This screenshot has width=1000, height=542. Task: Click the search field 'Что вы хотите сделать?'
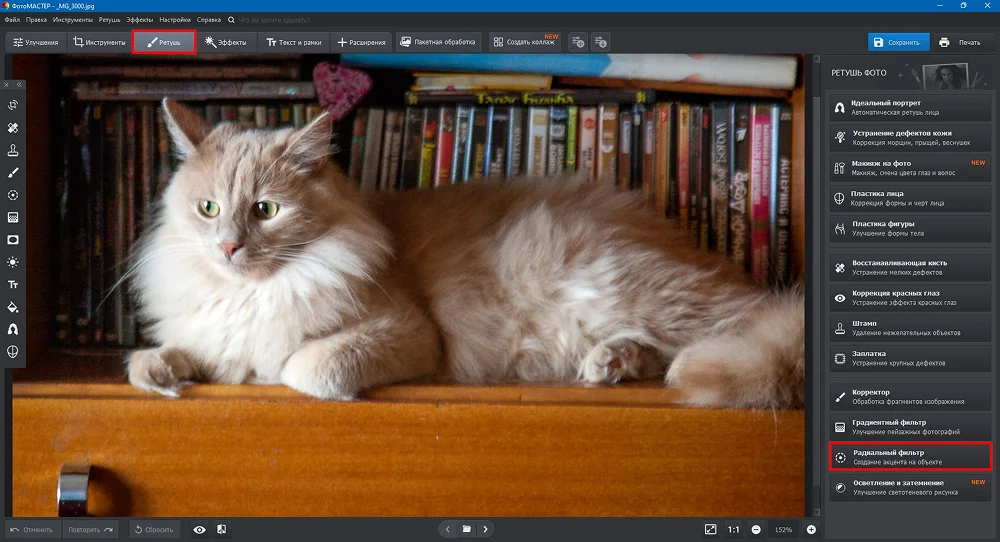pos(274,20)
